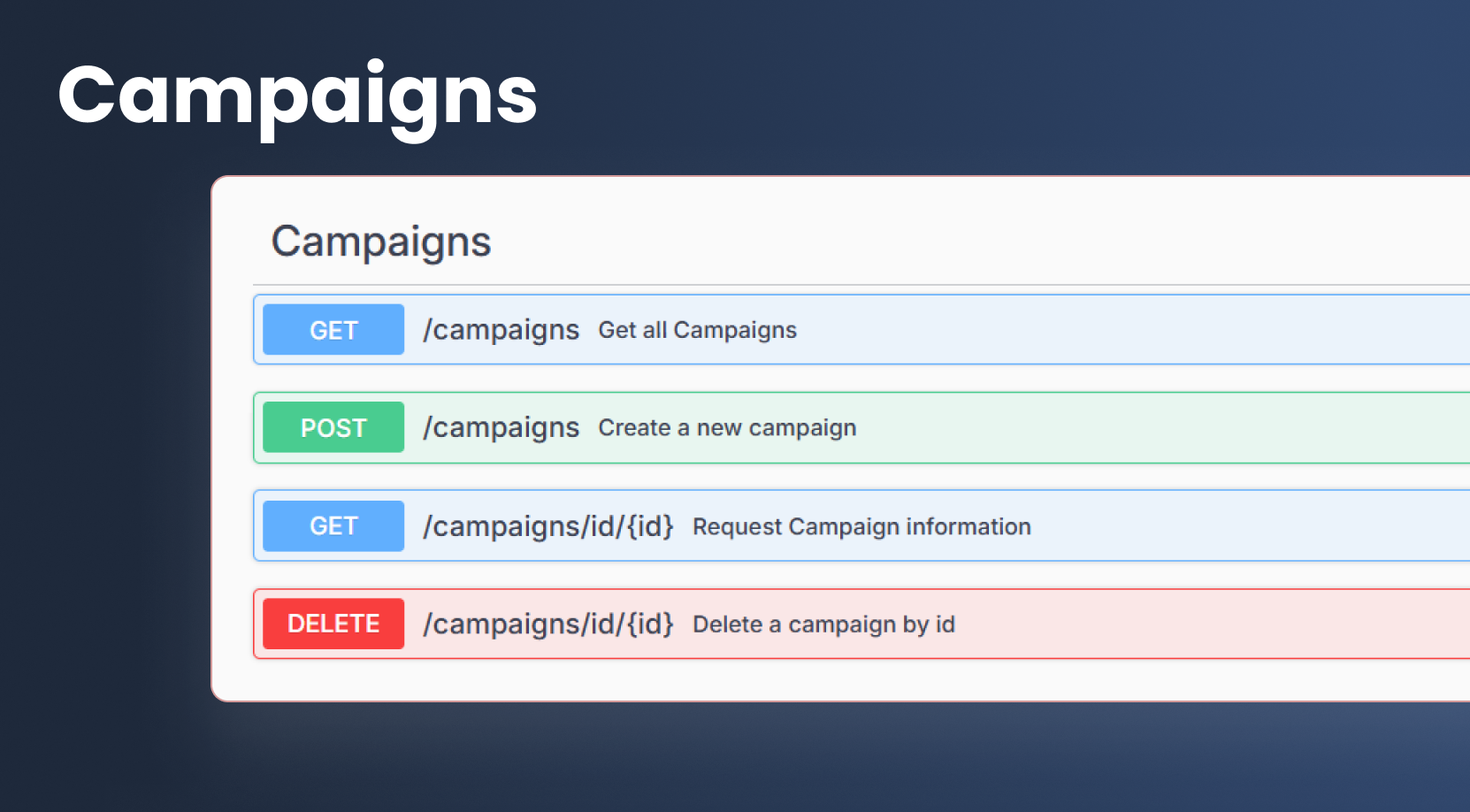Image resolution: width=1470 pixels, height=812 pixels.
Task: Open the /campaigns/id/{id} path in the DELETE row
Action: coord(548,624)
